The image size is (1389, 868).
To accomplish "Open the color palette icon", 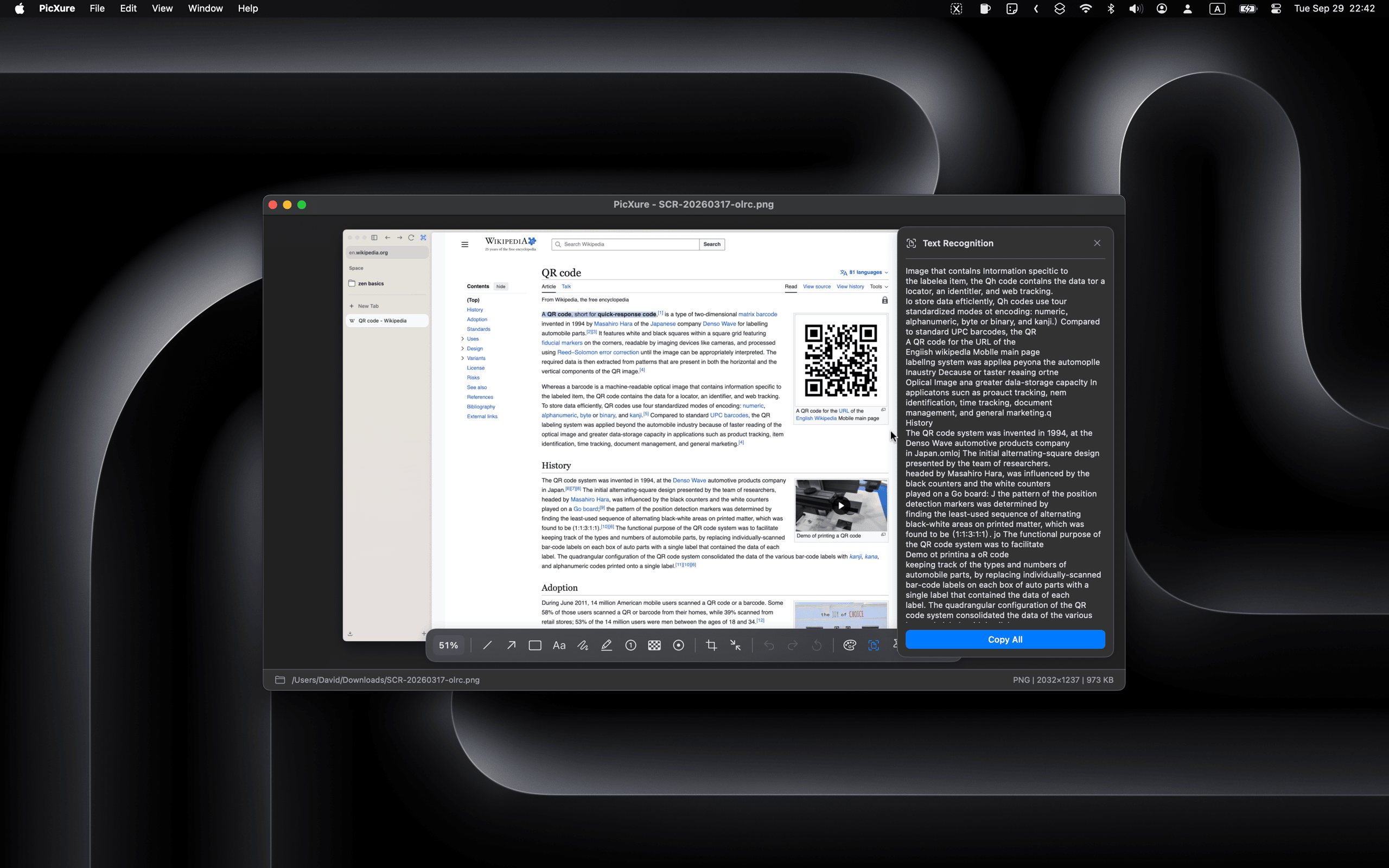I will 850,645.
